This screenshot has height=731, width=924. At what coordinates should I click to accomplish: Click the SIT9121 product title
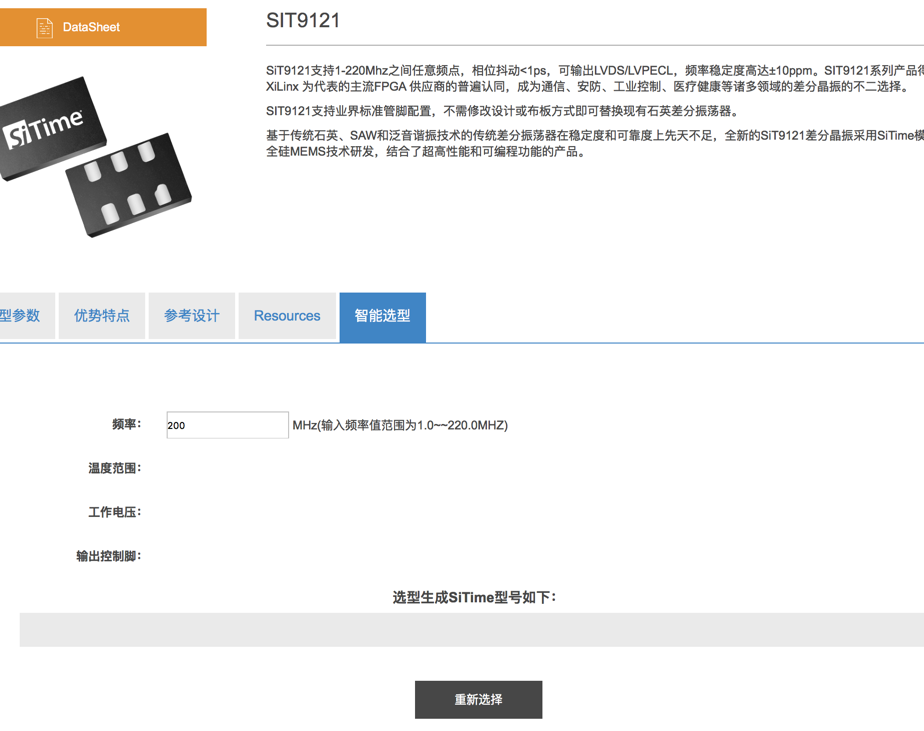[x=303, y=21]
